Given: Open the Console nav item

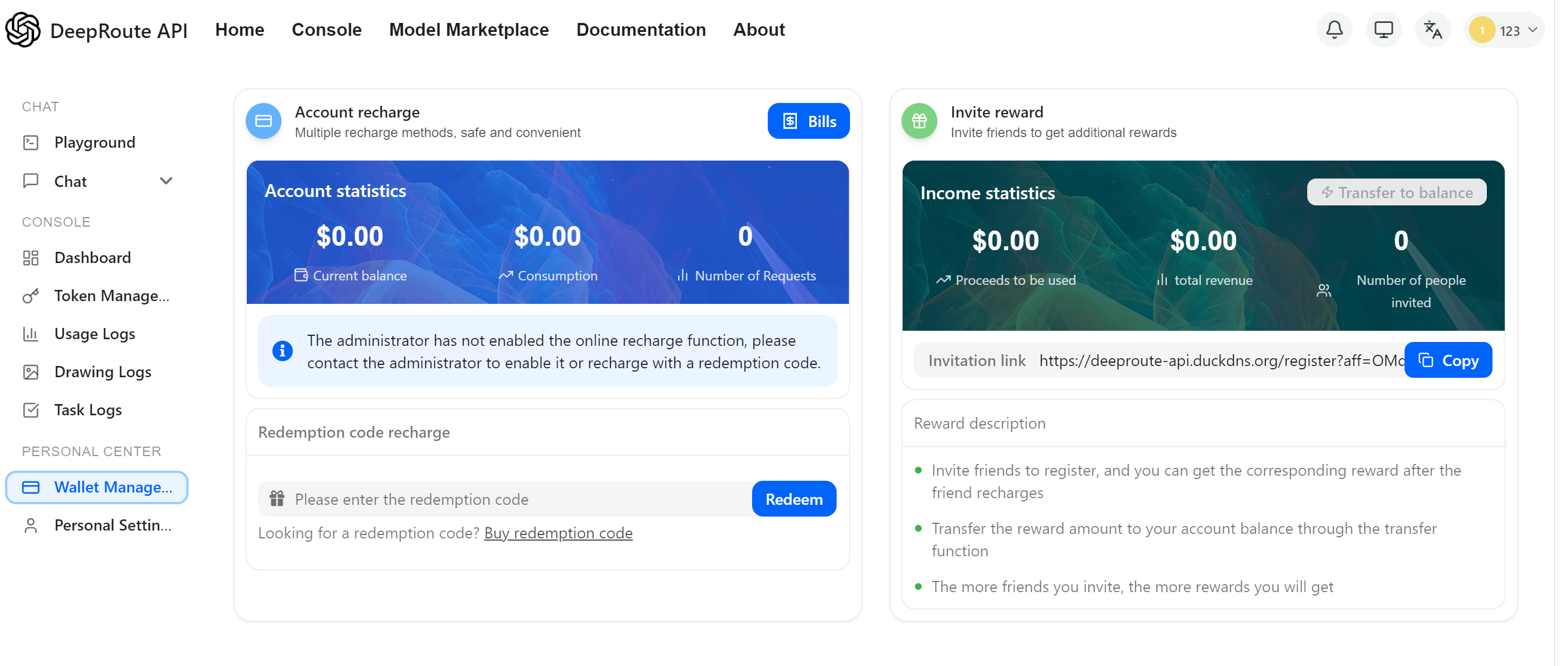Looking at the screenshot, I should coord(327,30).
